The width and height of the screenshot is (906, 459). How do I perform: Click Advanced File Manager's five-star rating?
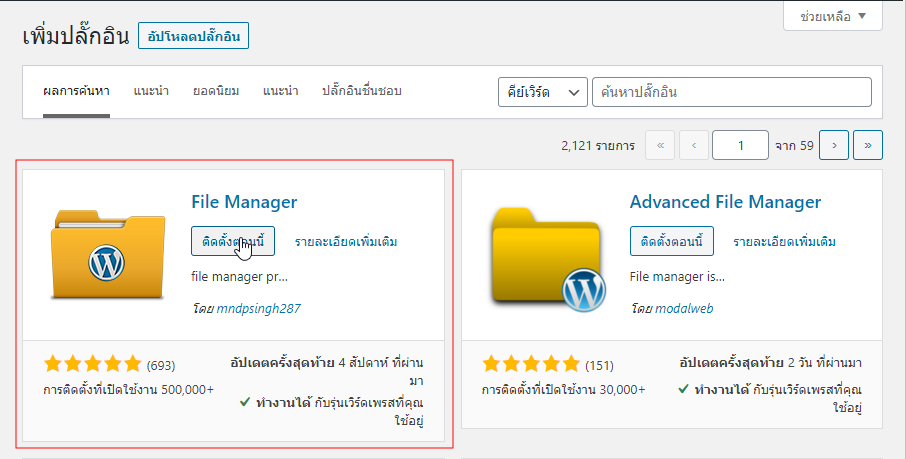(x=531, y=364)
